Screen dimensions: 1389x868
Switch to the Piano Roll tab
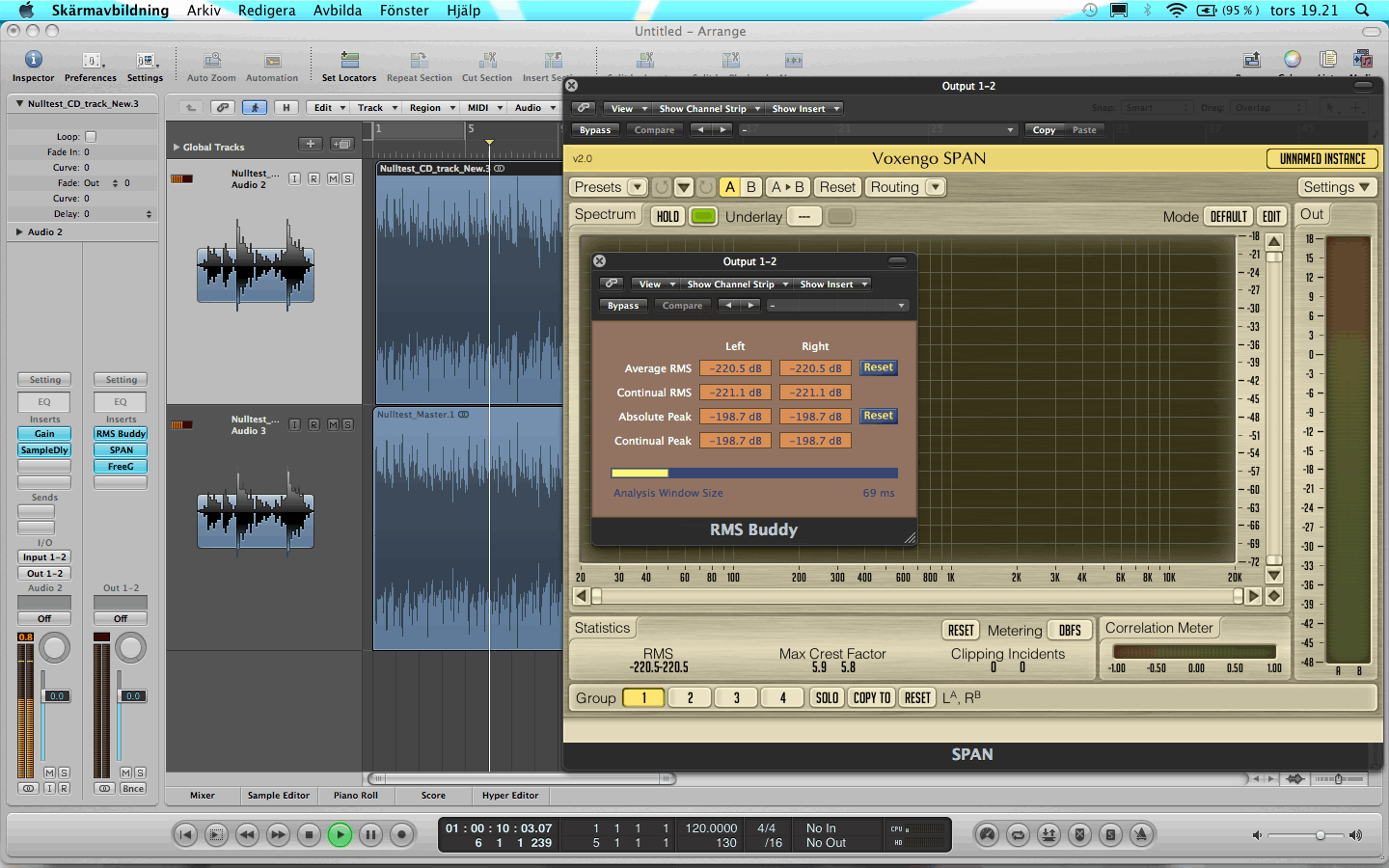pos(356,796)
